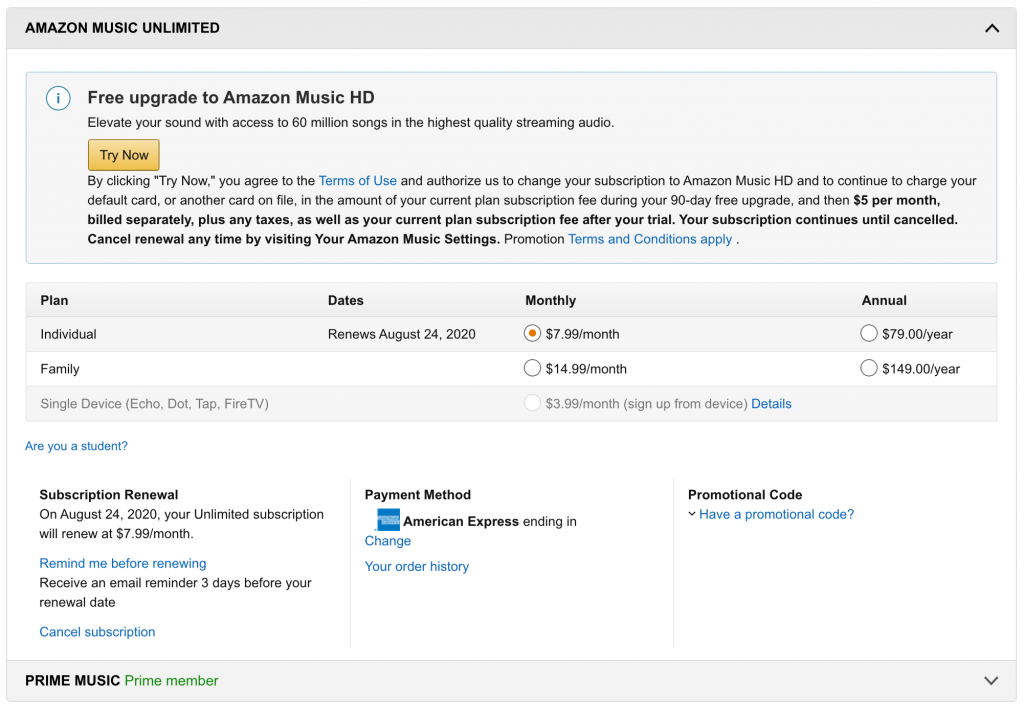Click Remind me before renewing

pos(123,563)
